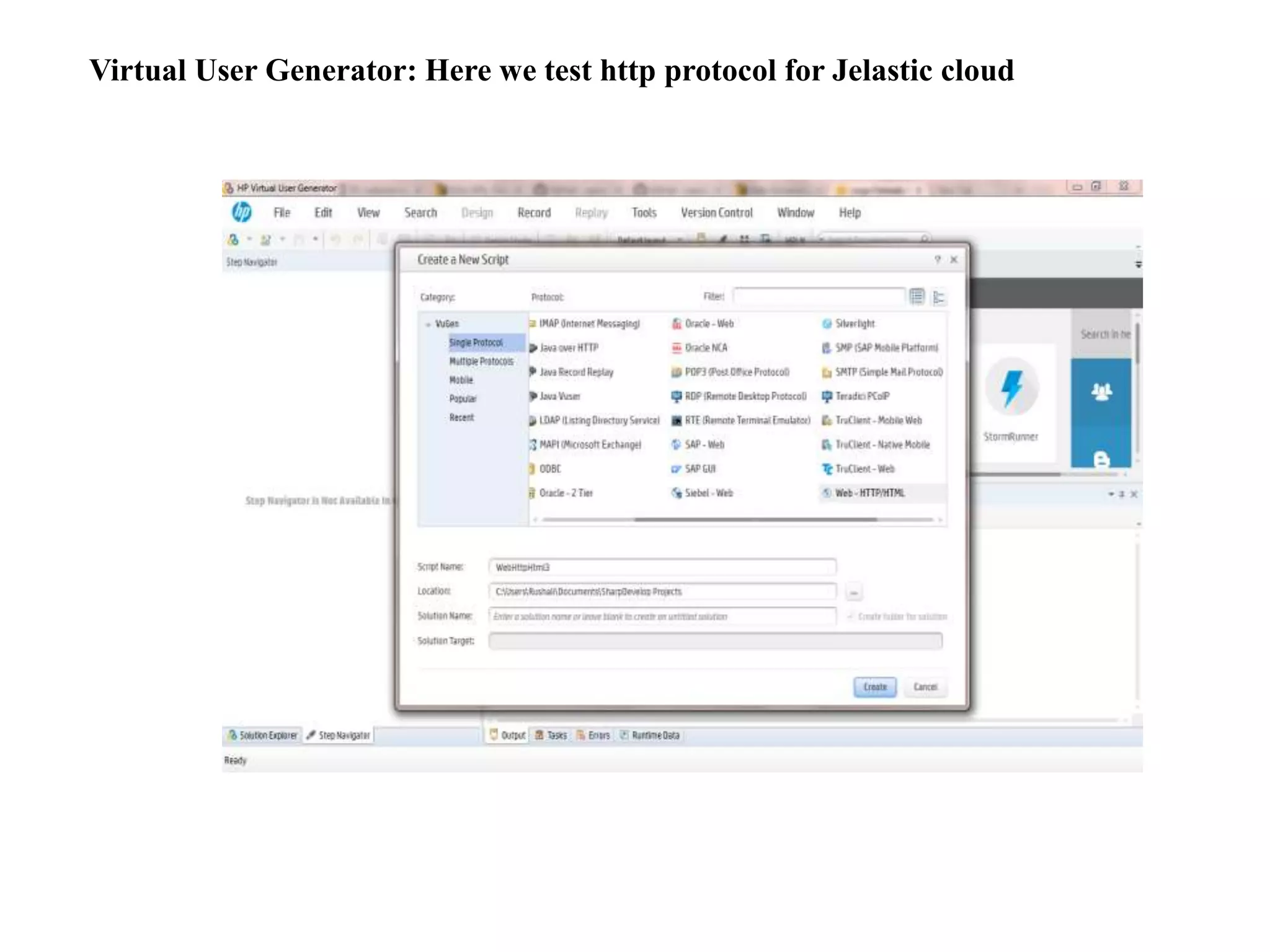Open the View menu
The image size is (1270, 952).
tap(368, 213)
